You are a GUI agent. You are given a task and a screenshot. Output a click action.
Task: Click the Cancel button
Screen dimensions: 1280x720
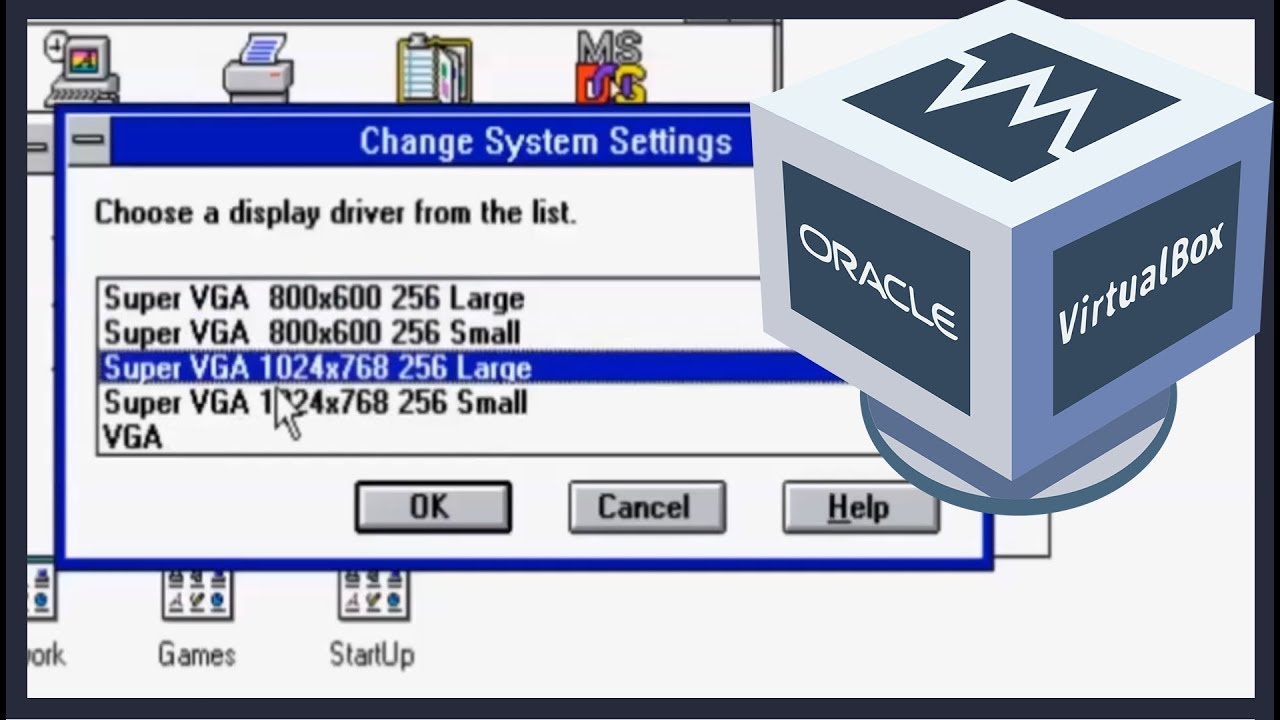click(x=646, y=507)
